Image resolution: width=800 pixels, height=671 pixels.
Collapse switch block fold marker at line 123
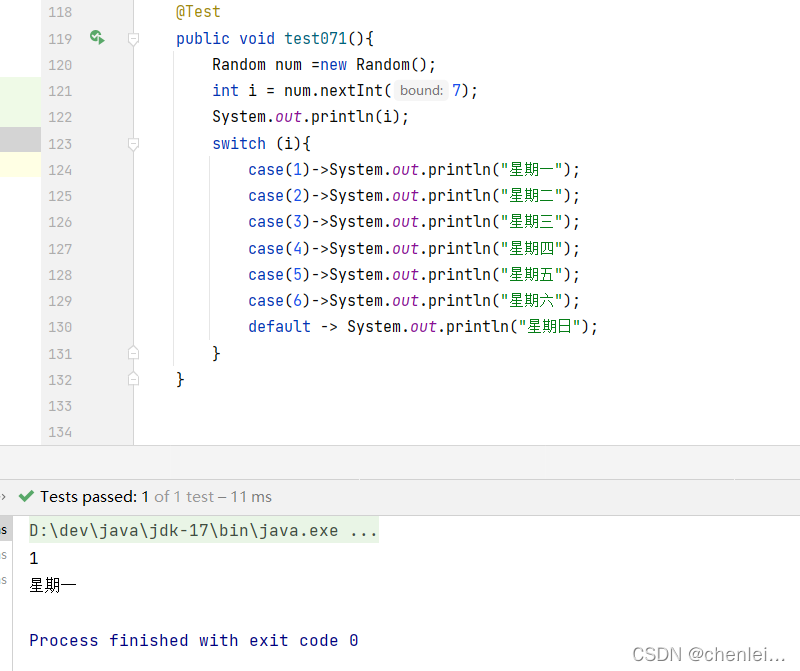click(x=133, y=144)
